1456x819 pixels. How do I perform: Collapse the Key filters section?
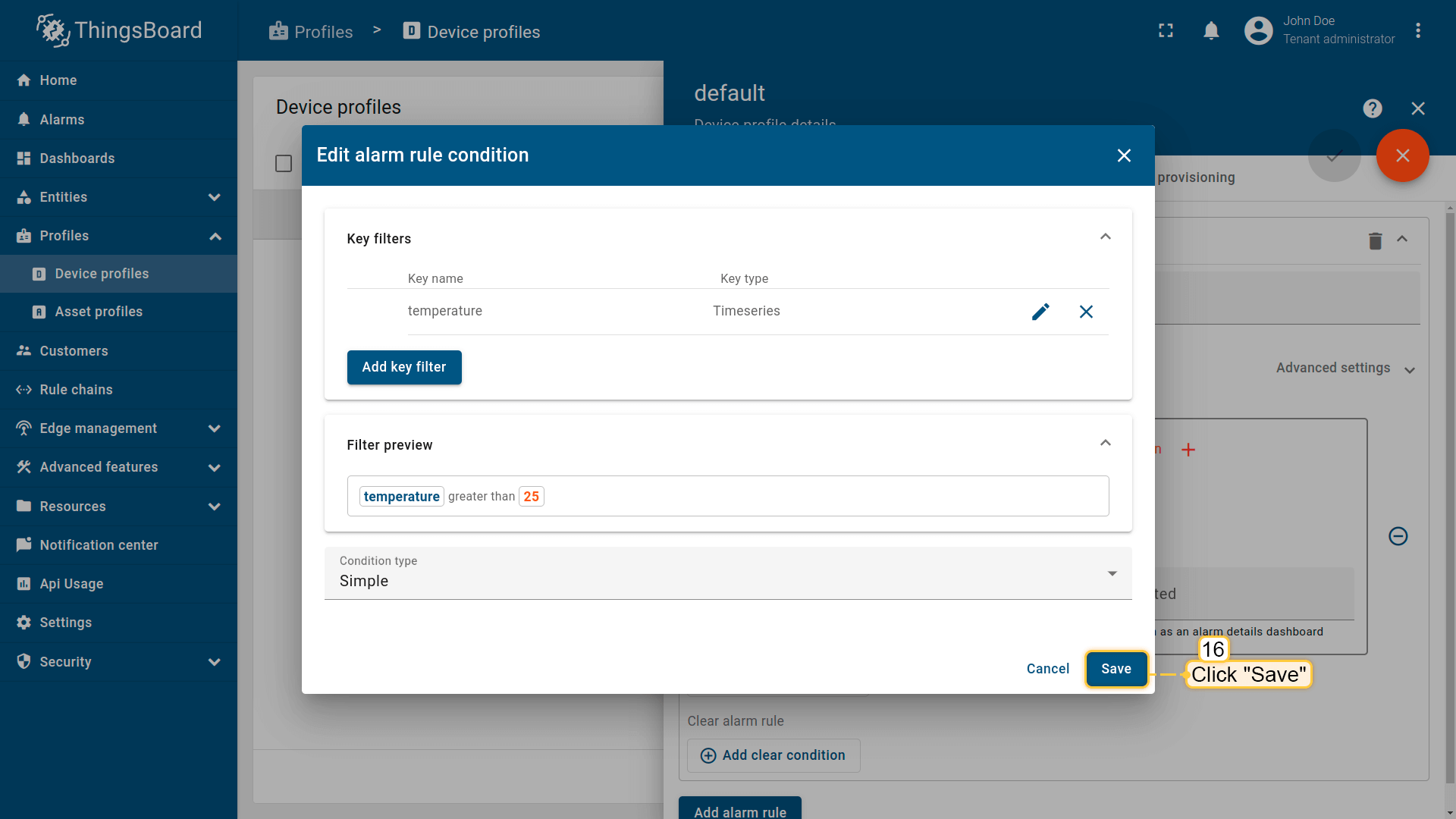(x=1105, y=237)
